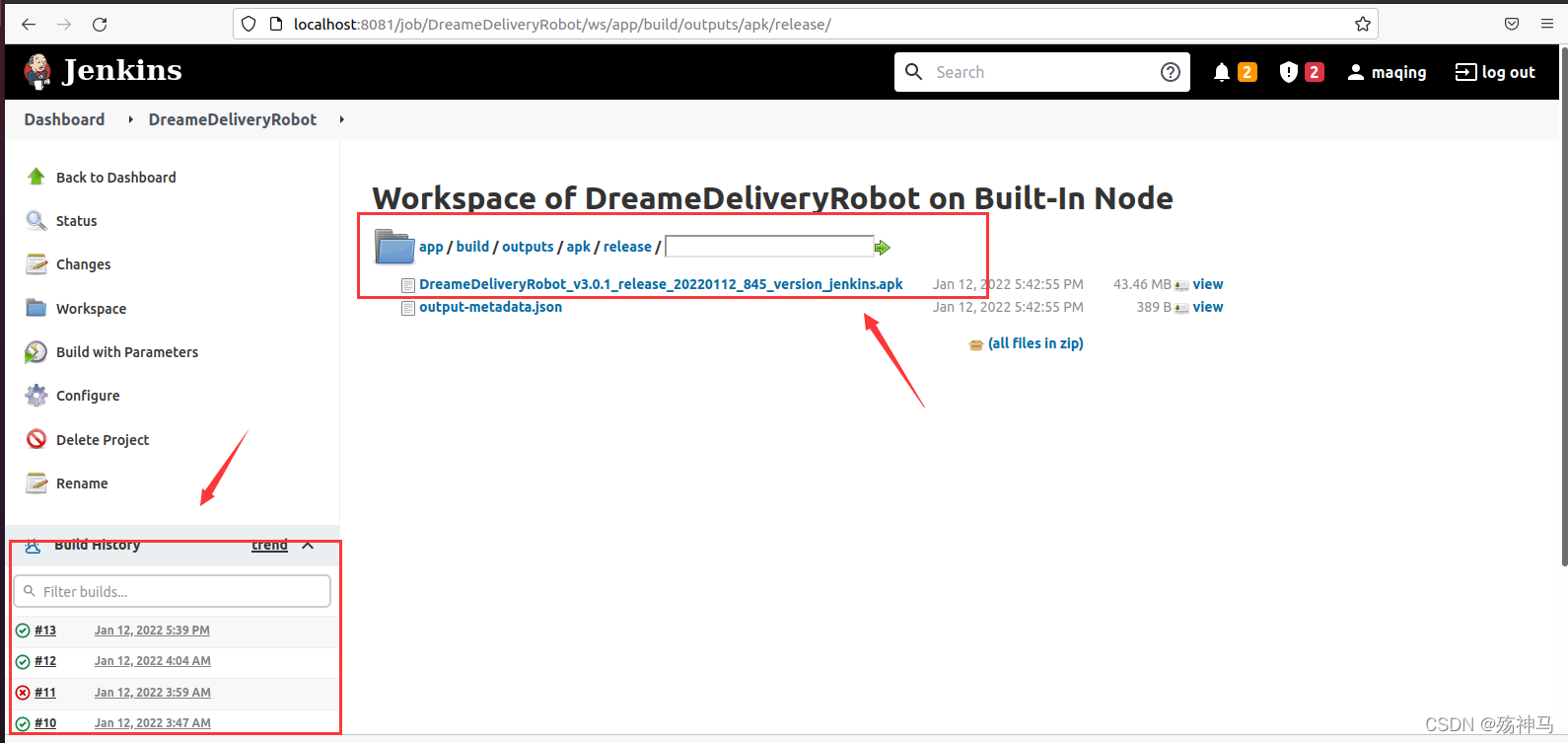The width and height of the screenshot is (1568, 743).
Task: Select Delete Project in sidebar
Action: pos(103,440)
